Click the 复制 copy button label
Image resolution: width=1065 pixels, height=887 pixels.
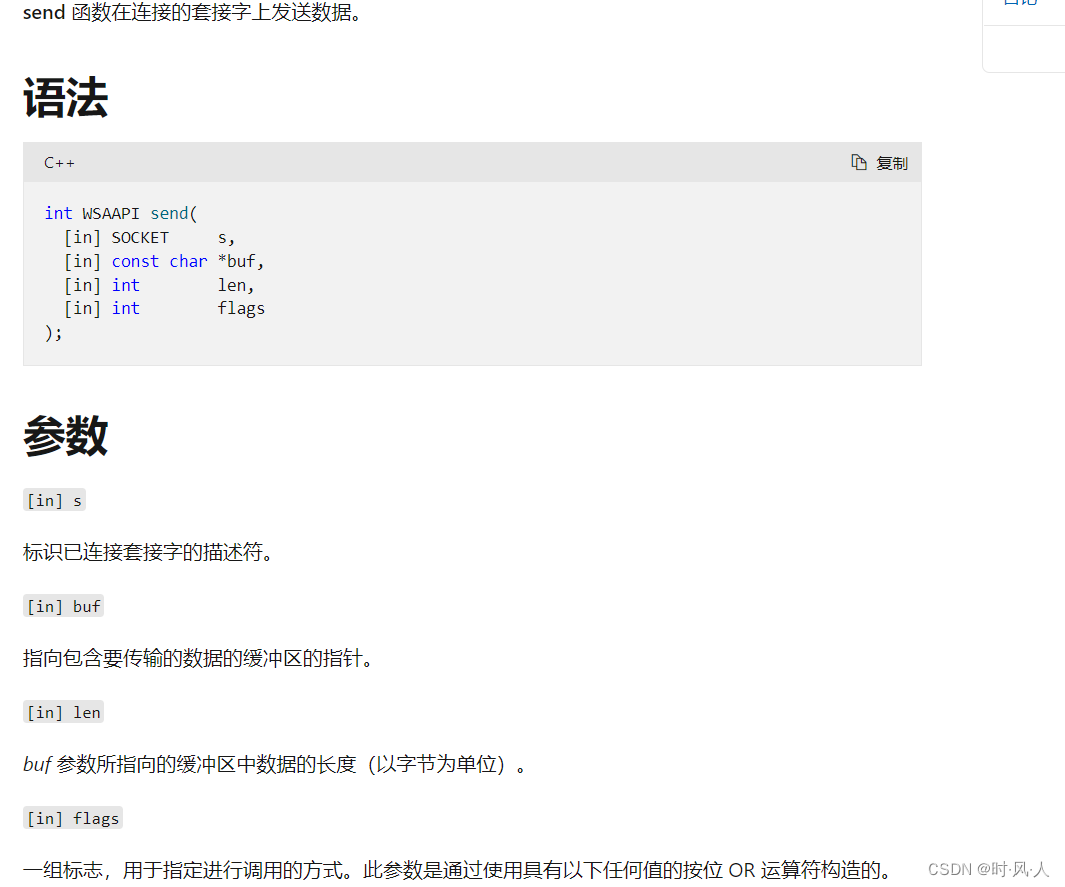(892, 163)
